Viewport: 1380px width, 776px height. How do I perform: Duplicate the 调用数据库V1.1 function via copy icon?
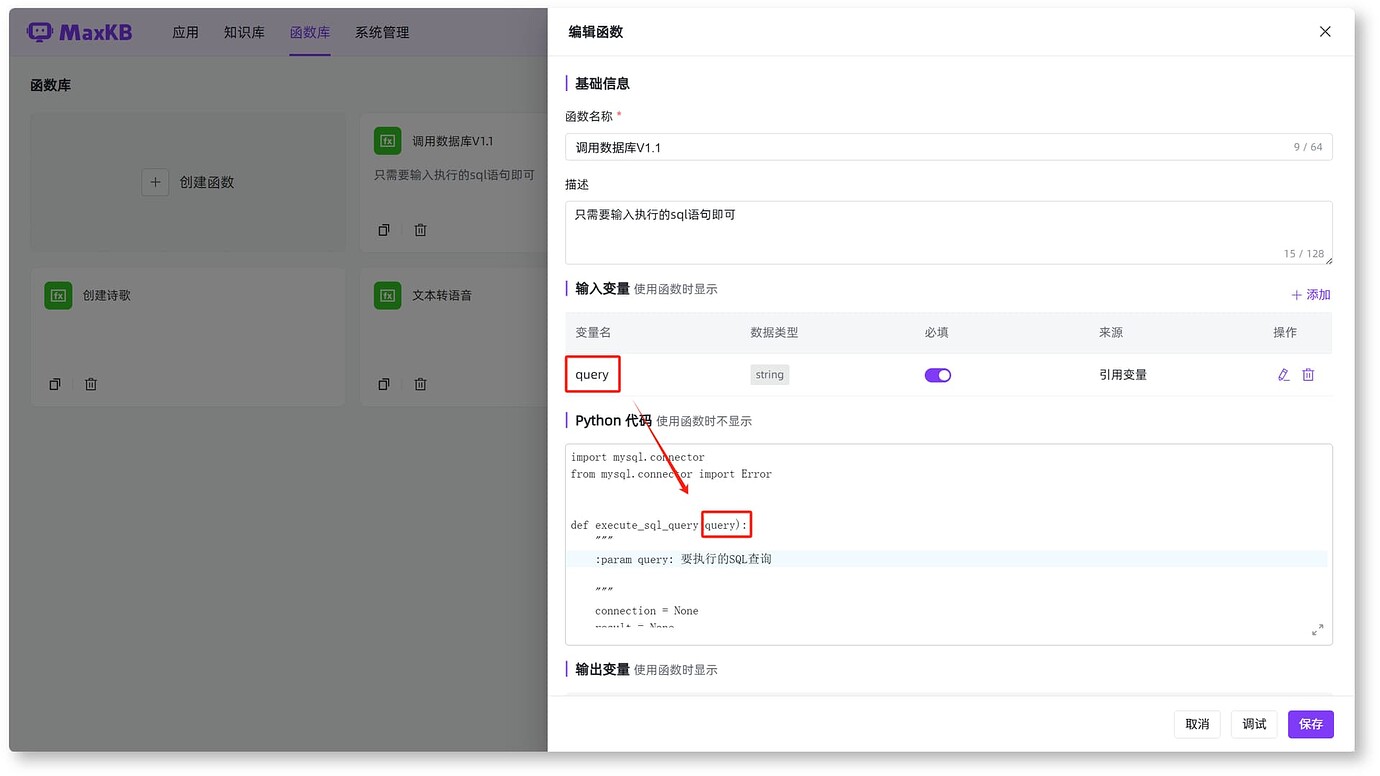point(384,229)
